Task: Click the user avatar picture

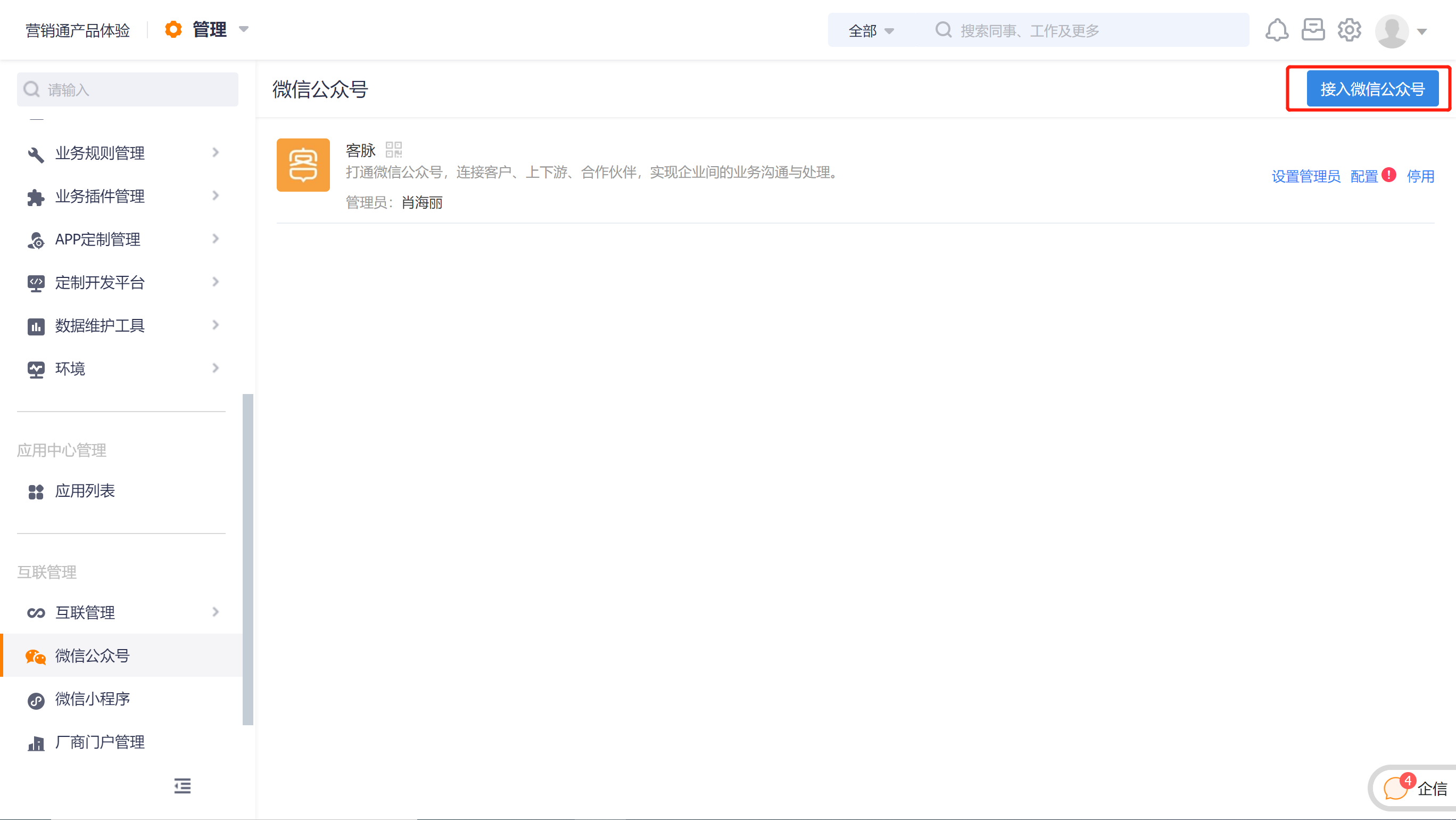Action: coord(1392,31)
